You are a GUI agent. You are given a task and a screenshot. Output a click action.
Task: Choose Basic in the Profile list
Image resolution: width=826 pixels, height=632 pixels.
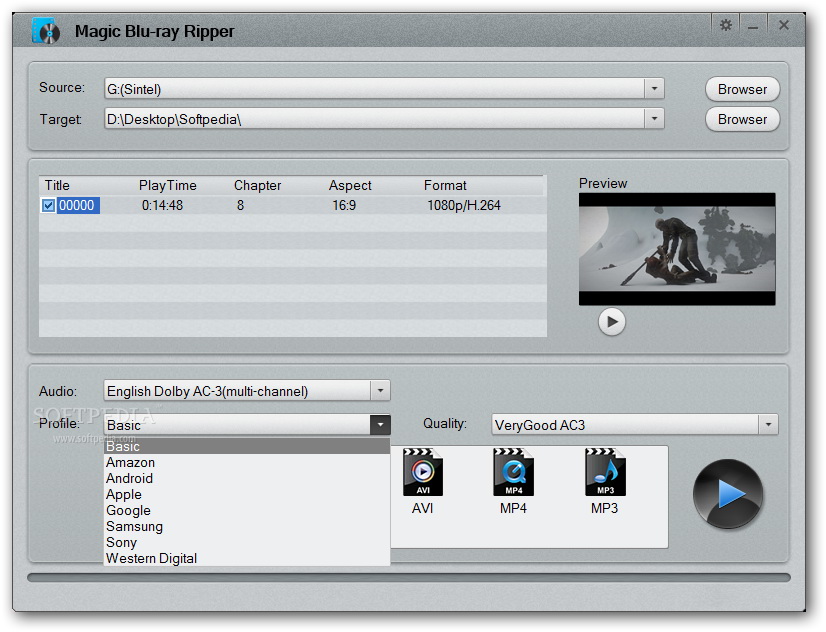tap(247, 446)
